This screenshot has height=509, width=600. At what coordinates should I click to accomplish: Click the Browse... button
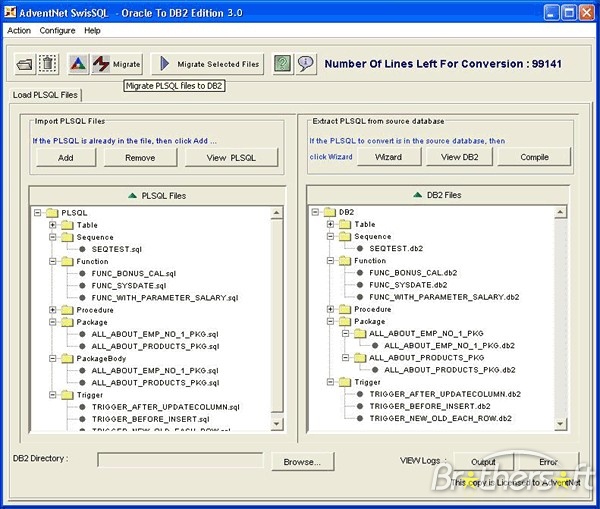point(302,462)
